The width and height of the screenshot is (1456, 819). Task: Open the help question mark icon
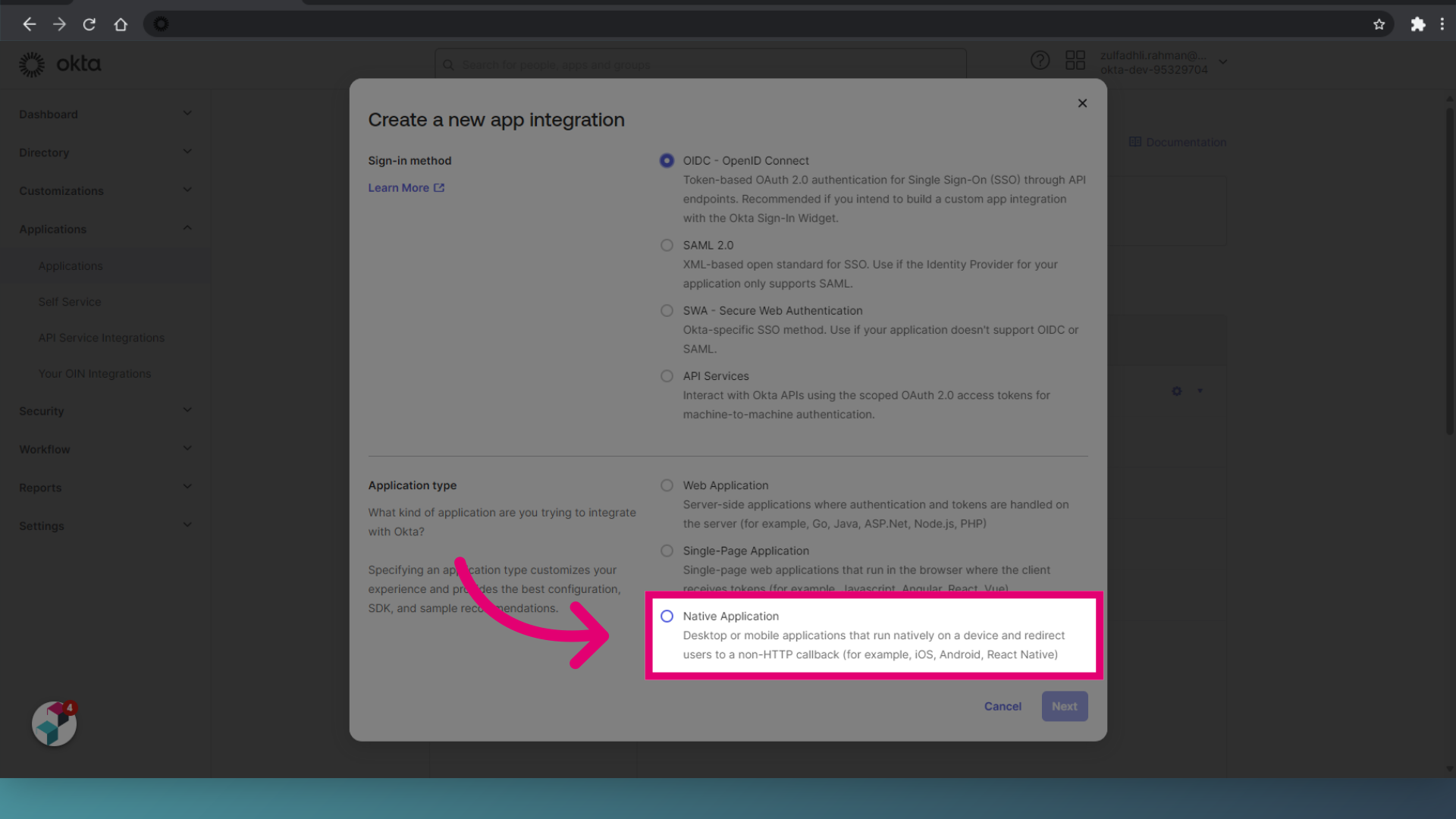pyautogui.click(x=1040, y=61)
